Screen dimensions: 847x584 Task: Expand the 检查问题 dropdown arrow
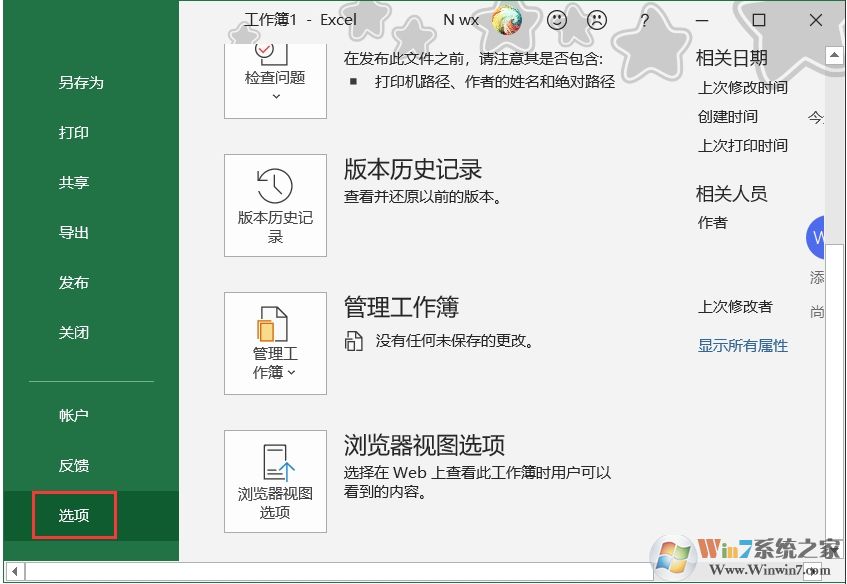(x=275, y=95)
